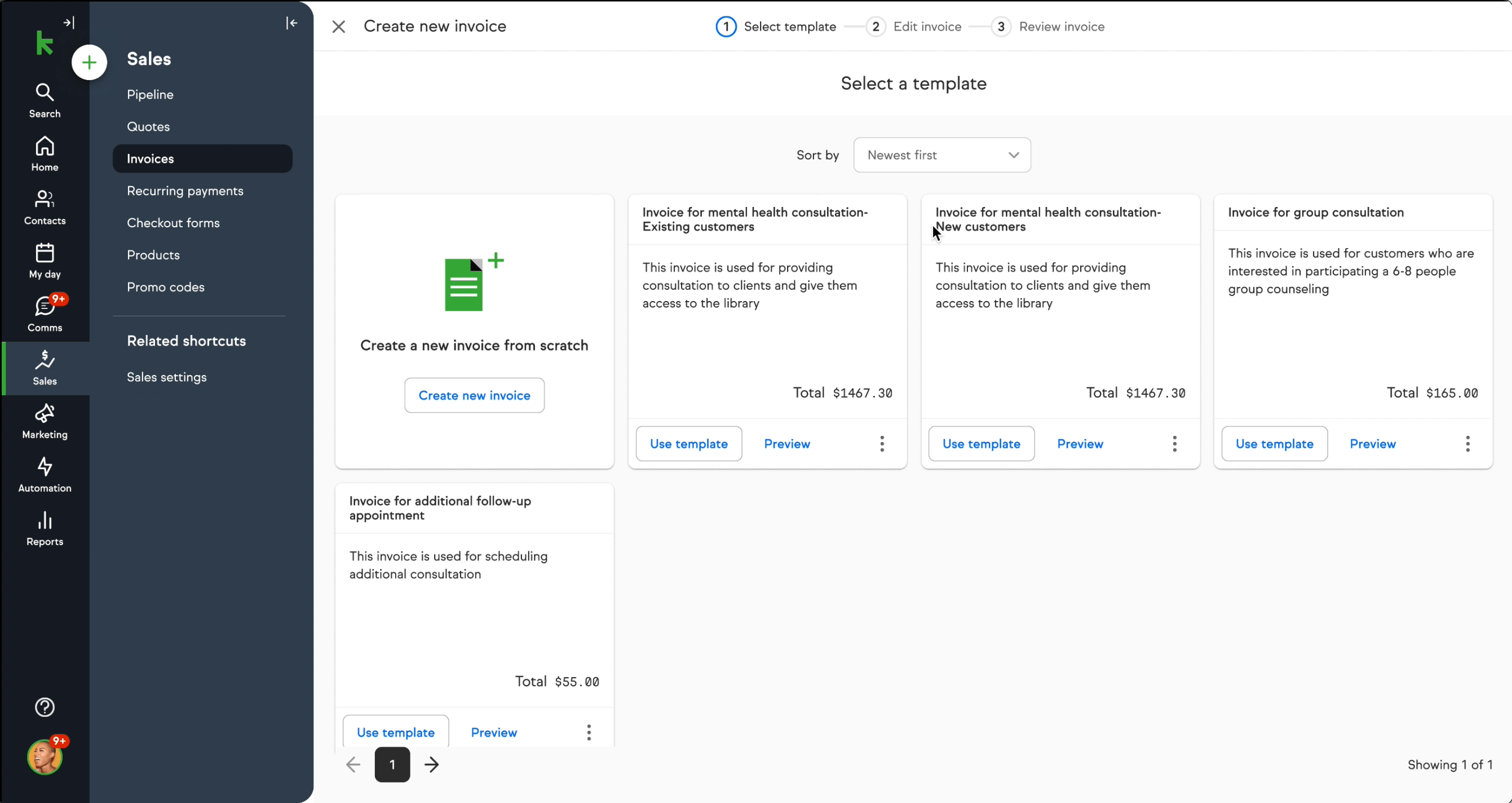
Task: Expand the left icon rail arrow
Action: point(69,23)
